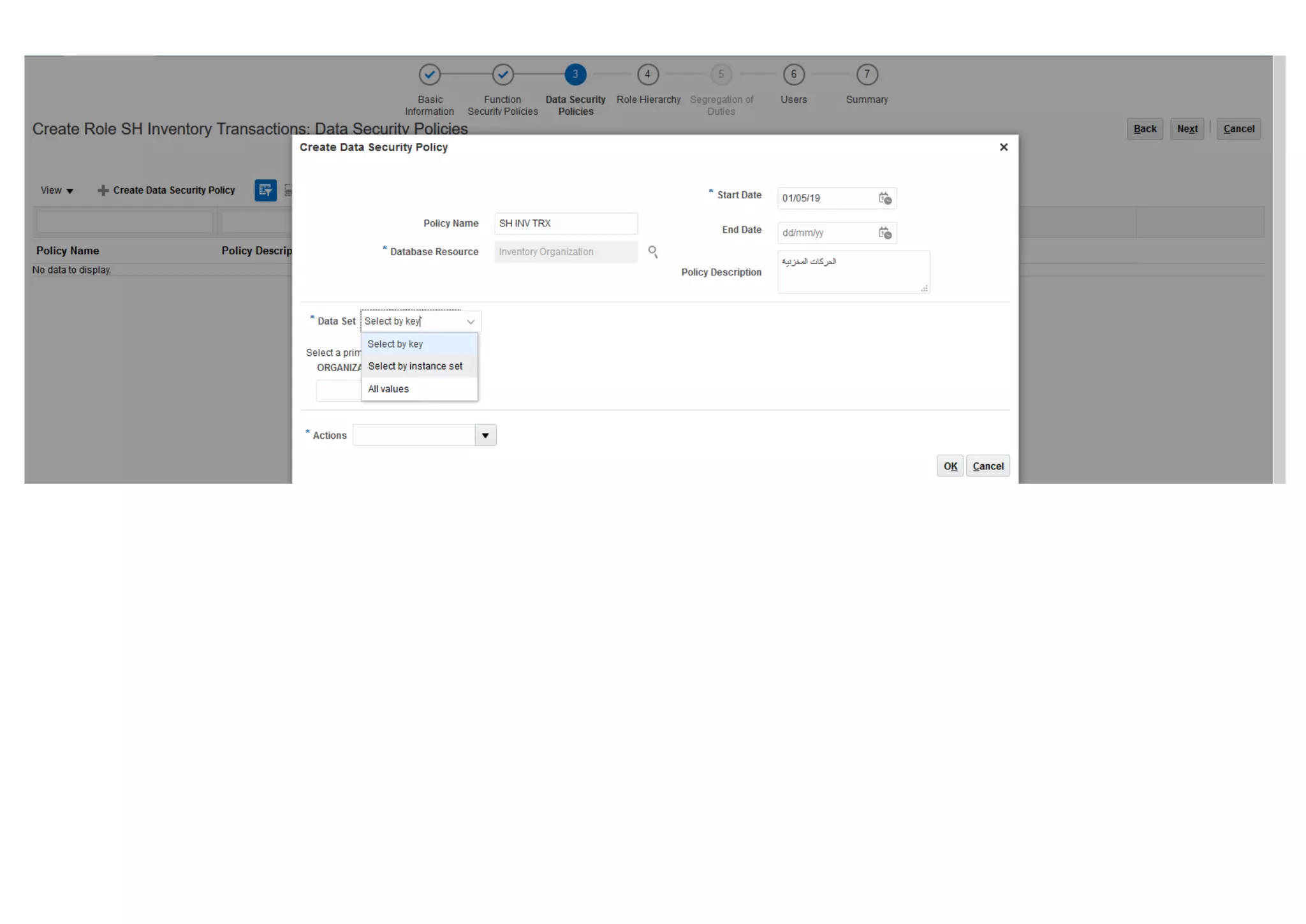Click into the Policy Name text field
The width and height of the screenshot is (1306, 924).
(565, 223)
